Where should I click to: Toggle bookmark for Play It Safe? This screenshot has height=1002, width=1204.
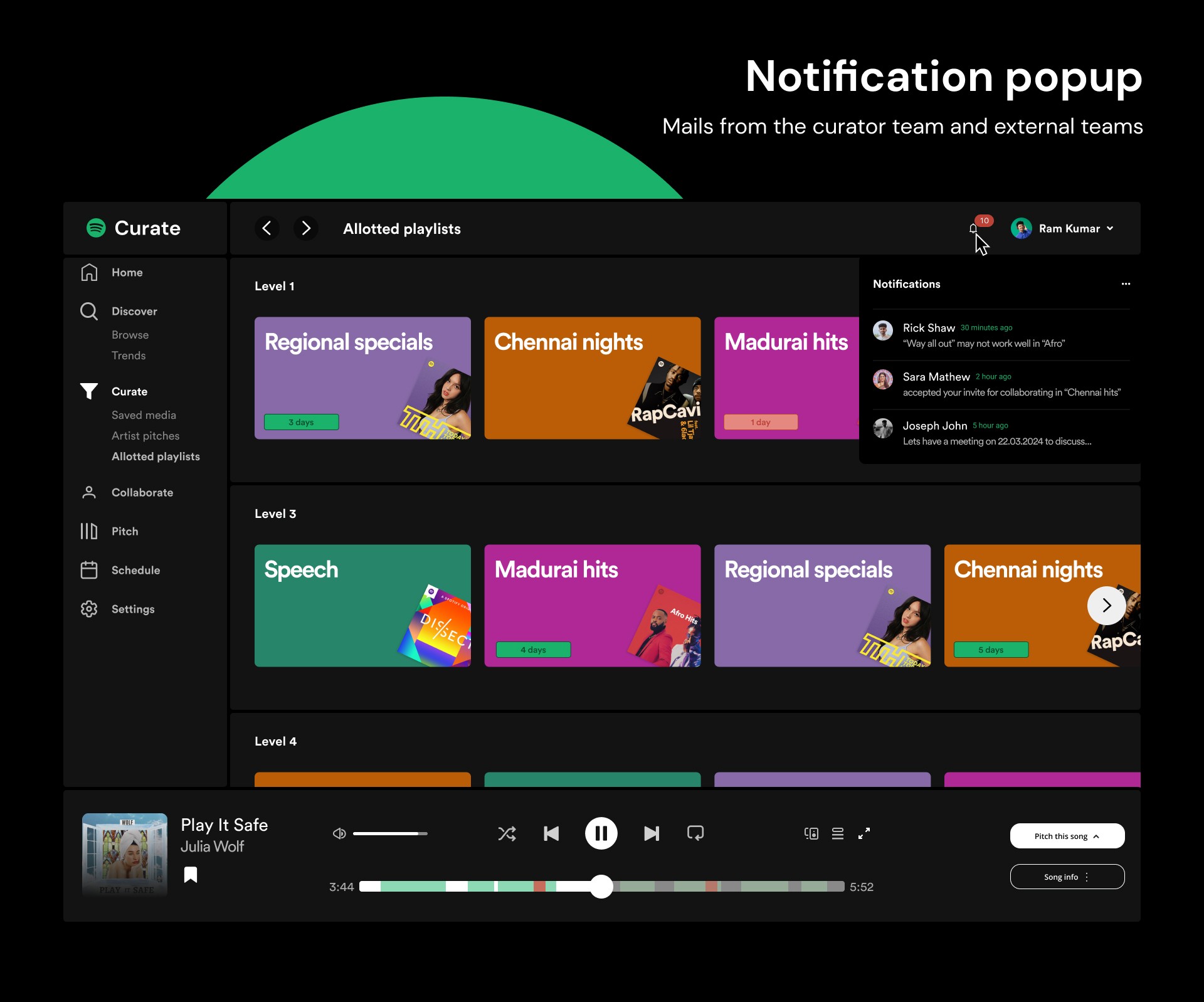point(191,875)
